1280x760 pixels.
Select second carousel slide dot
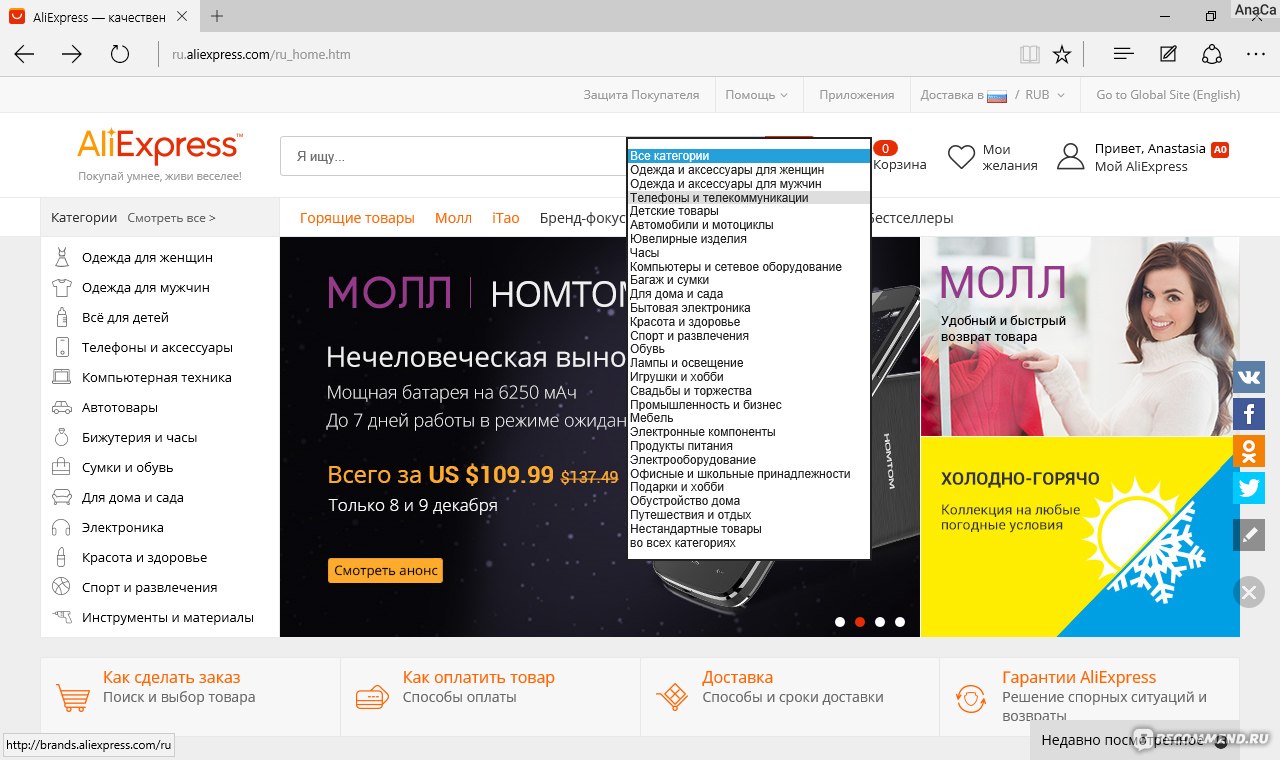pos(860,622)
